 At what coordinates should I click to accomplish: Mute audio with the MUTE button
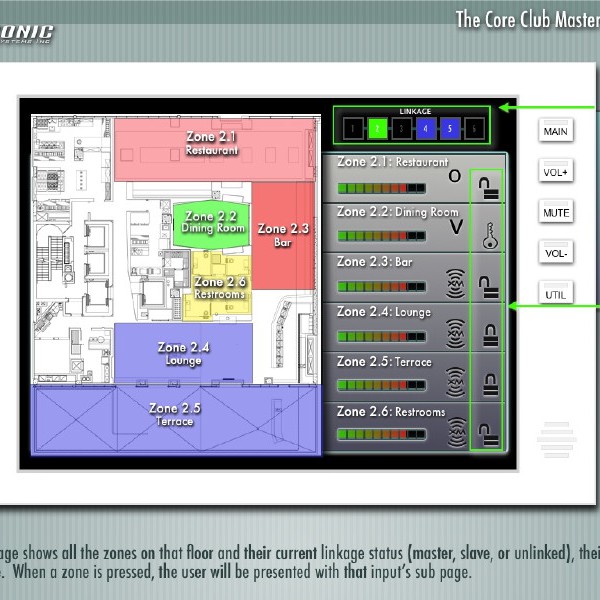tap(556, 213)
